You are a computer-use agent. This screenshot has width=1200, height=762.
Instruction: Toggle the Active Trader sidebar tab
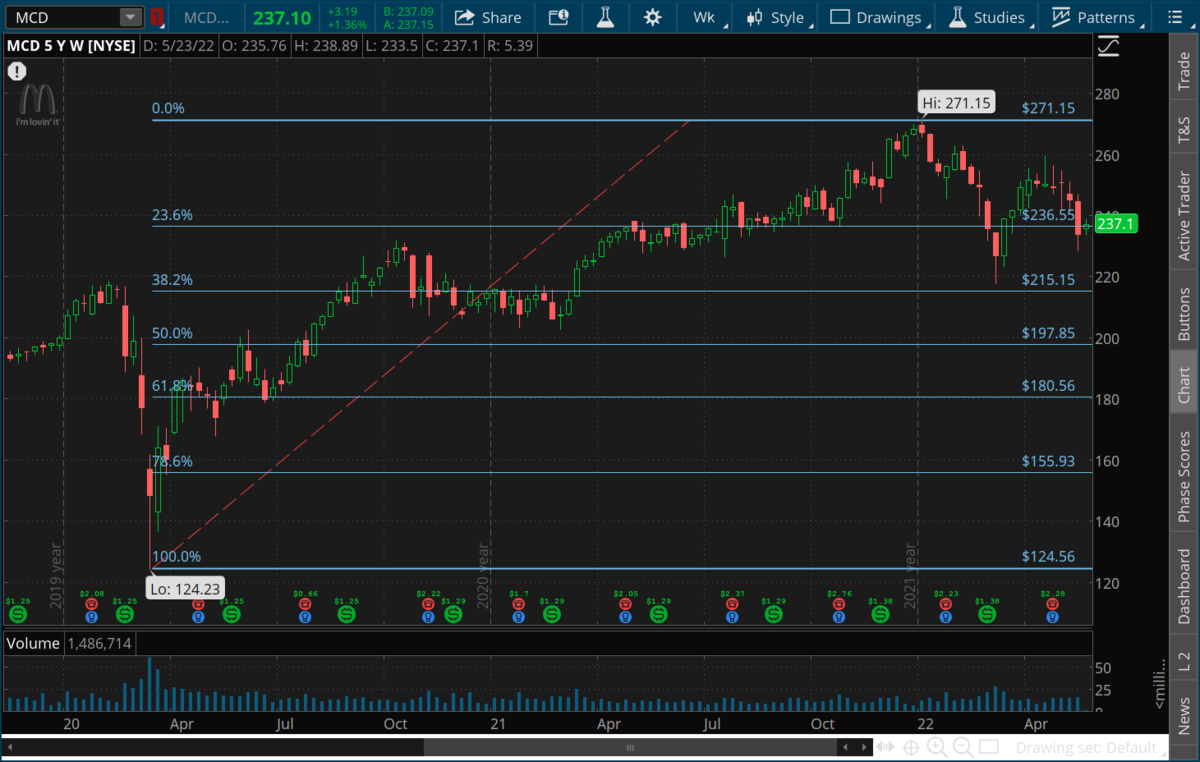click(1184, 217)
